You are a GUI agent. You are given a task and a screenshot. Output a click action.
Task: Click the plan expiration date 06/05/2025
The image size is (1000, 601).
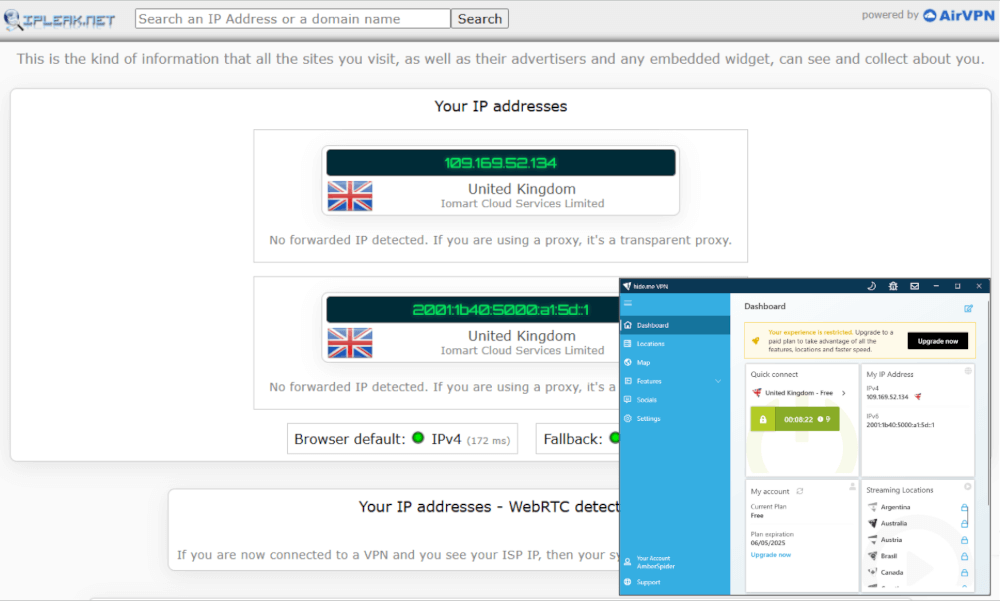tap(768, 543)
